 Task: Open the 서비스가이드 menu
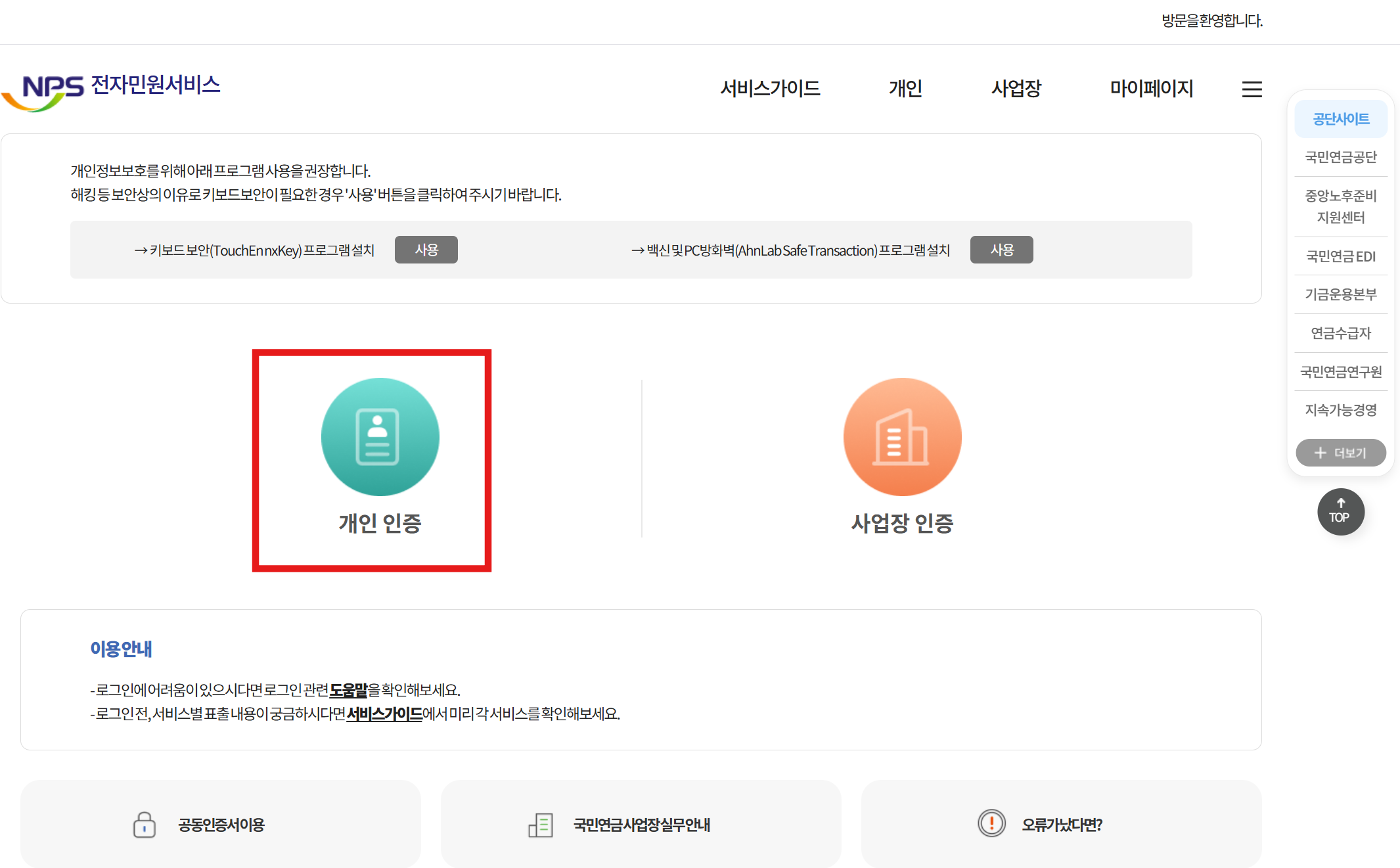pos(770,88)
